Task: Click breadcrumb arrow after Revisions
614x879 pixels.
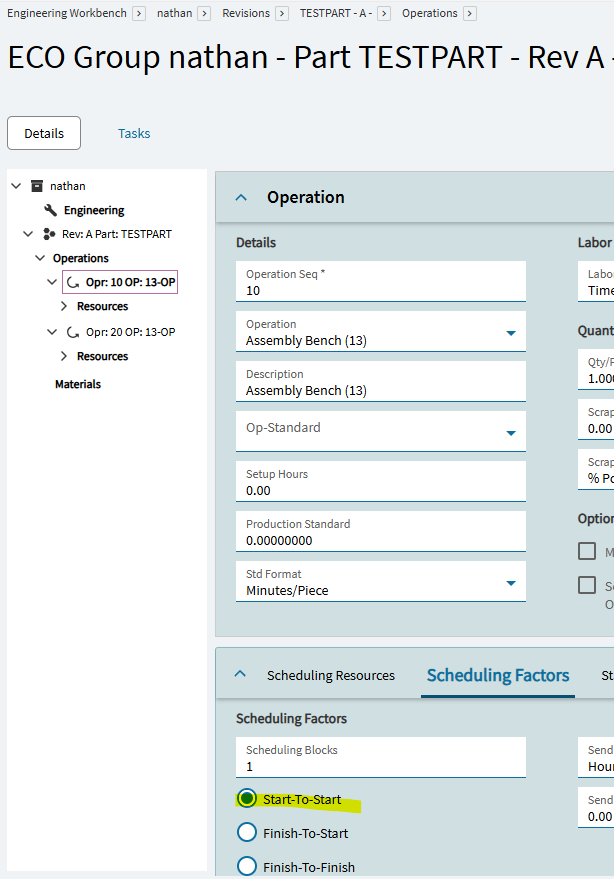Action: pos(284,13)
